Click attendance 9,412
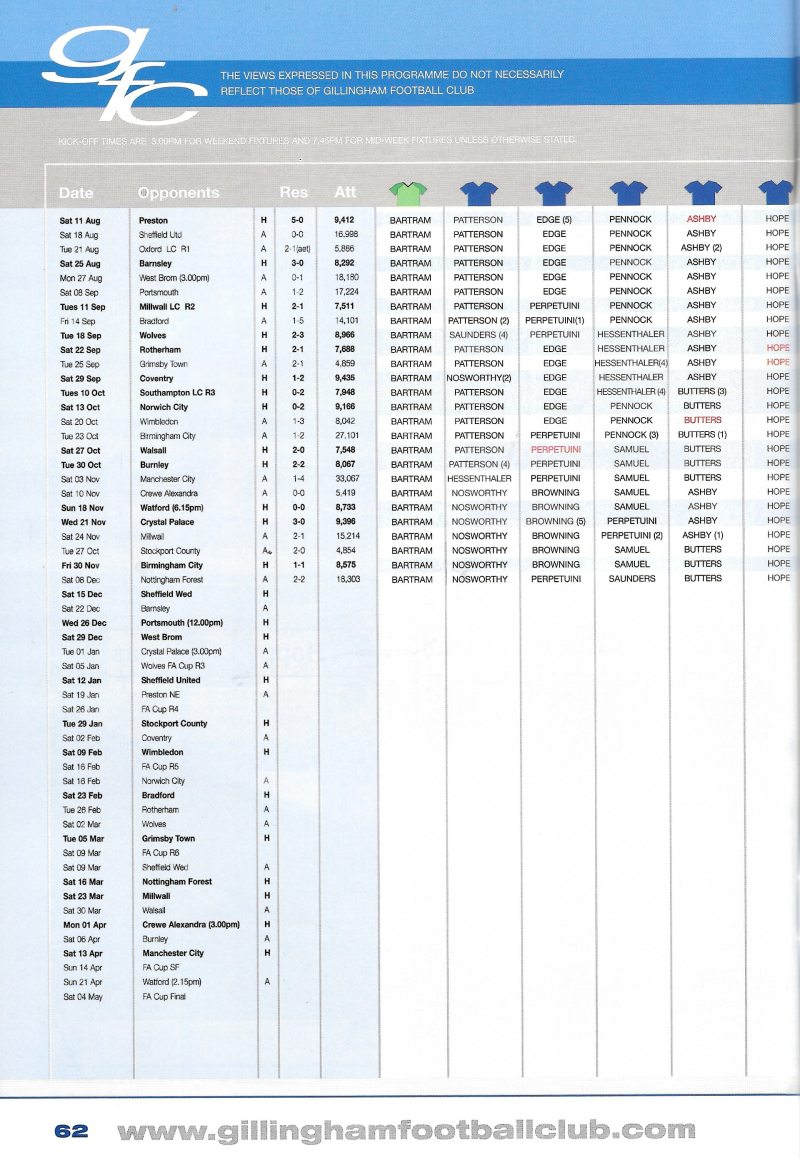 [344, 220]
